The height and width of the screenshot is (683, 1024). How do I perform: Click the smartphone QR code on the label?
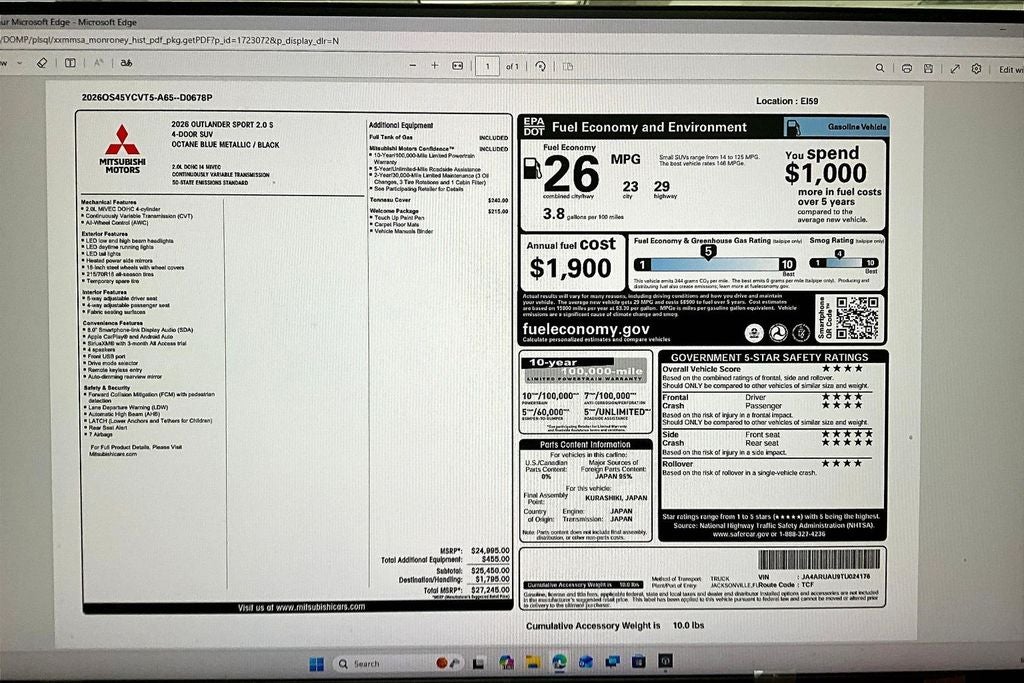[857, 318]
